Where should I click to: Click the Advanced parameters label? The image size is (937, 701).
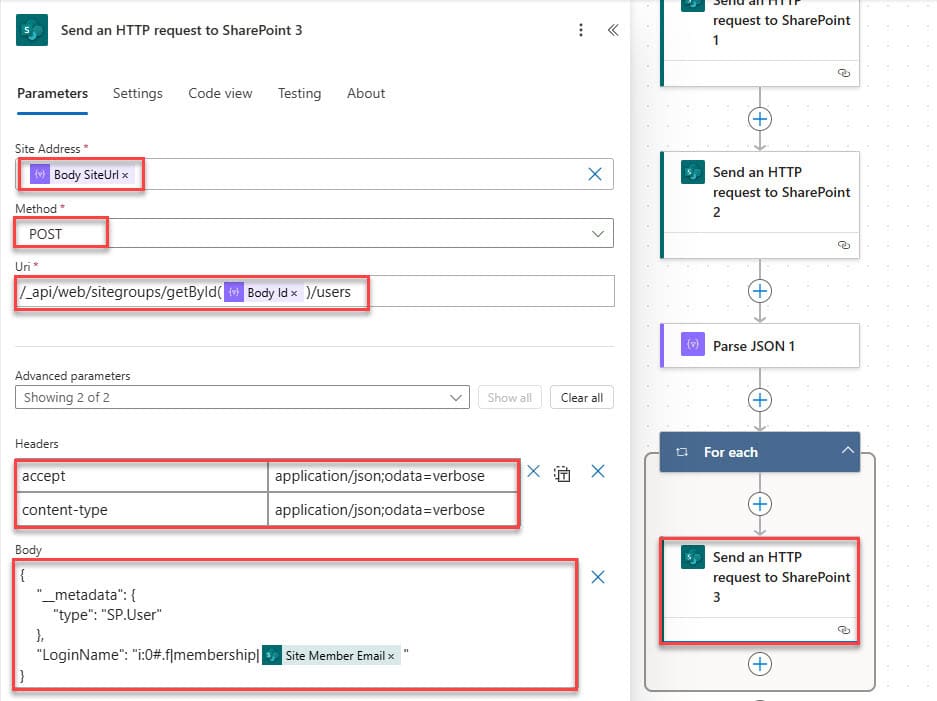(x=73, y=376)
